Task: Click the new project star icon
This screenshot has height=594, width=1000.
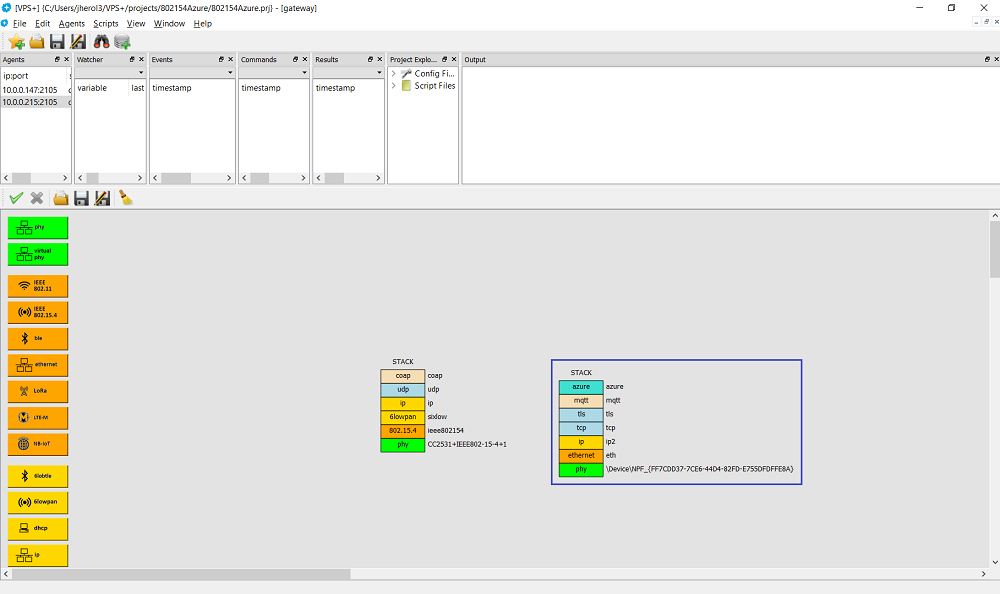Action: tap(17, 41)
